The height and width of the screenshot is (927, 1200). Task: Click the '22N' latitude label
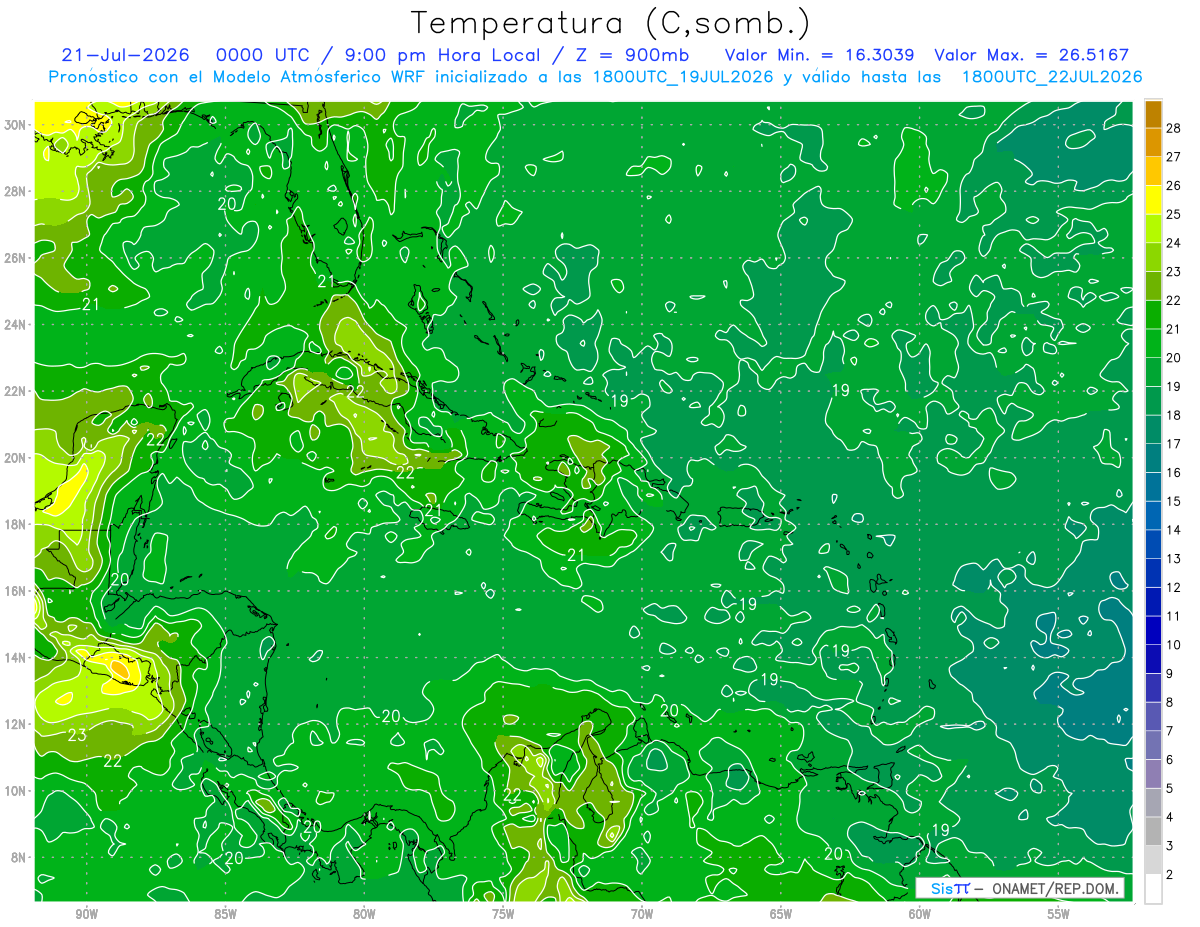click(x=16, y=391)
